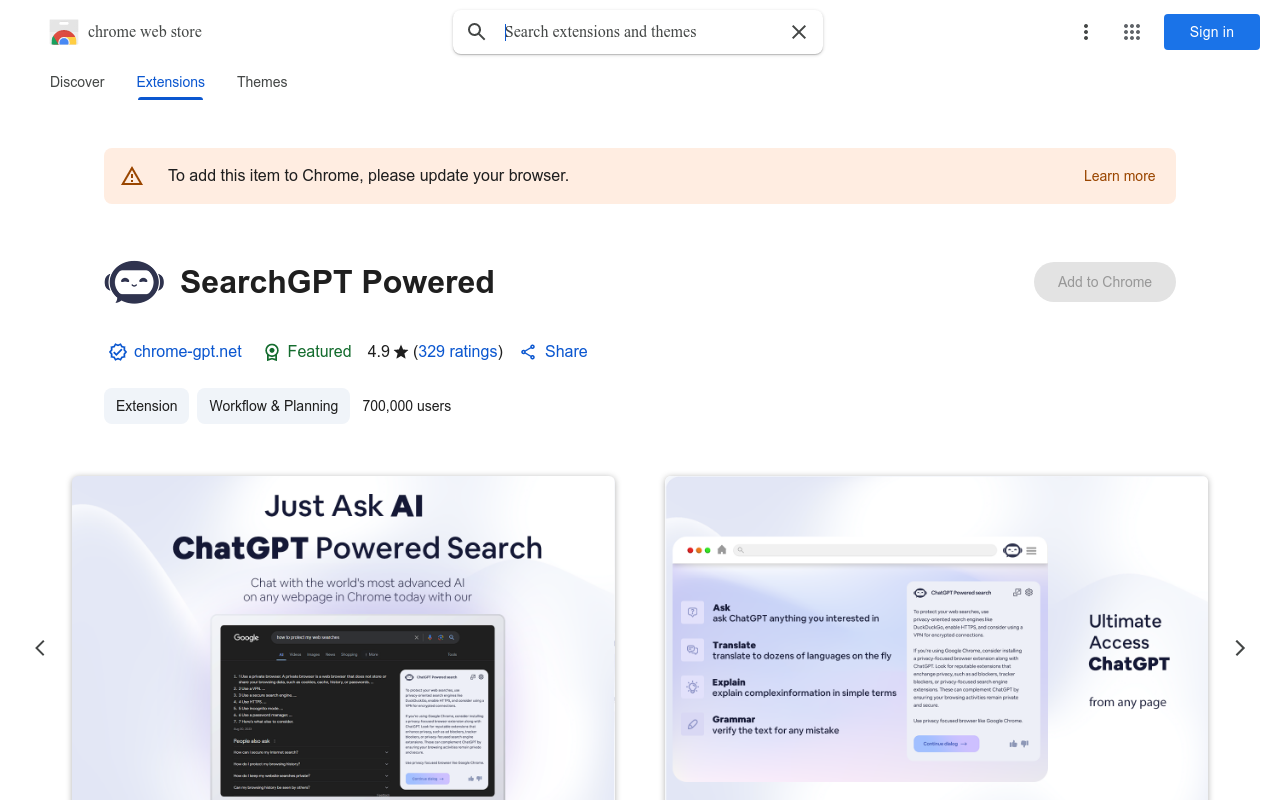The width and height of the screenshot is (1280, 800).
Task: Click the search magnifier icon
Action: [477, 32]
